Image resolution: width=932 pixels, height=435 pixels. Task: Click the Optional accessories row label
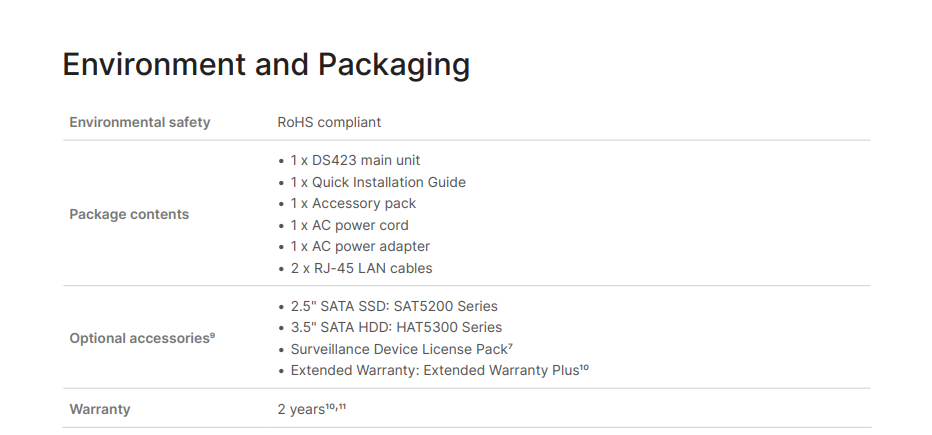(138, 338)
